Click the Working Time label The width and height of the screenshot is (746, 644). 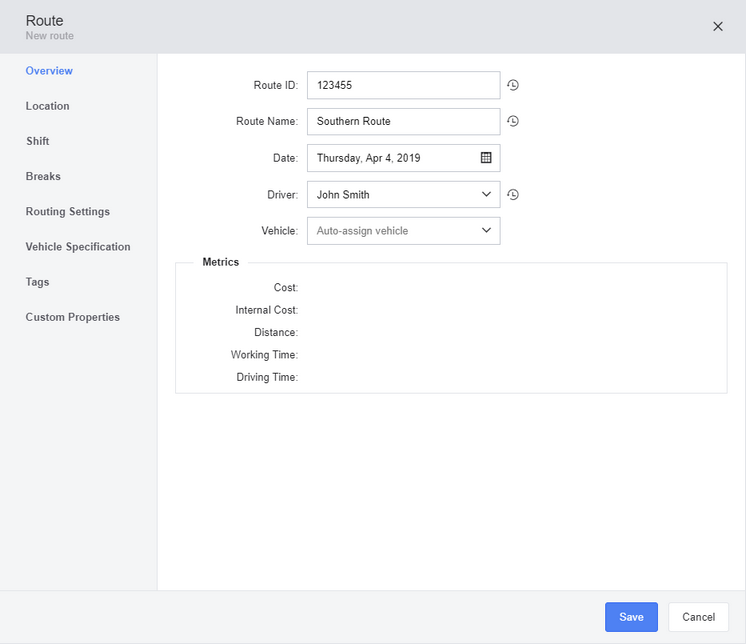265,355
